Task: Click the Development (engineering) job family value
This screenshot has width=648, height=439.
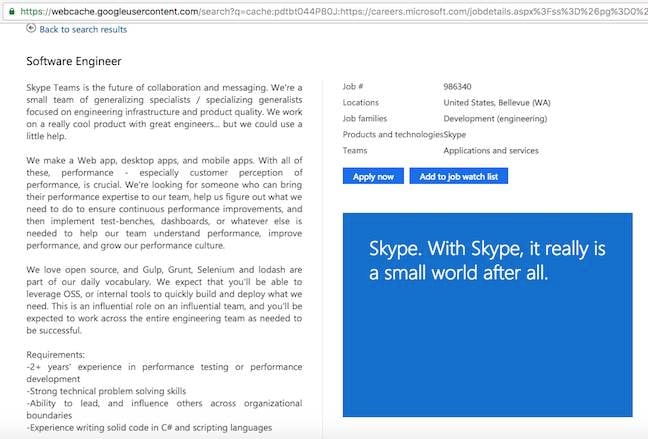Action: (x=496, y=119)
